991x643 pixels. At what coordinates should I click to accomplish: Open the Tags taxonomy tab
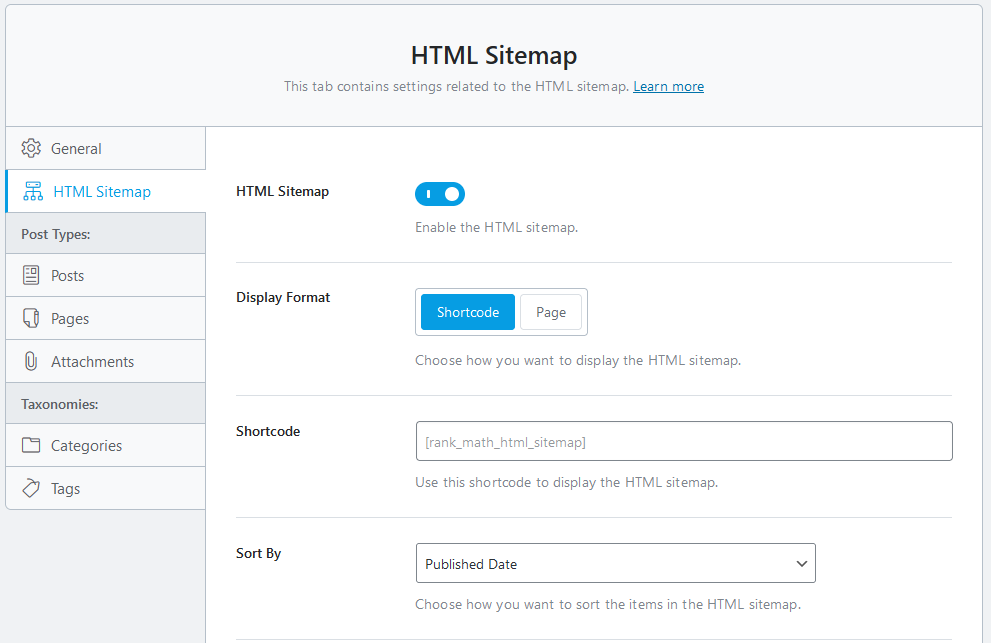click(x=106, y=488)
